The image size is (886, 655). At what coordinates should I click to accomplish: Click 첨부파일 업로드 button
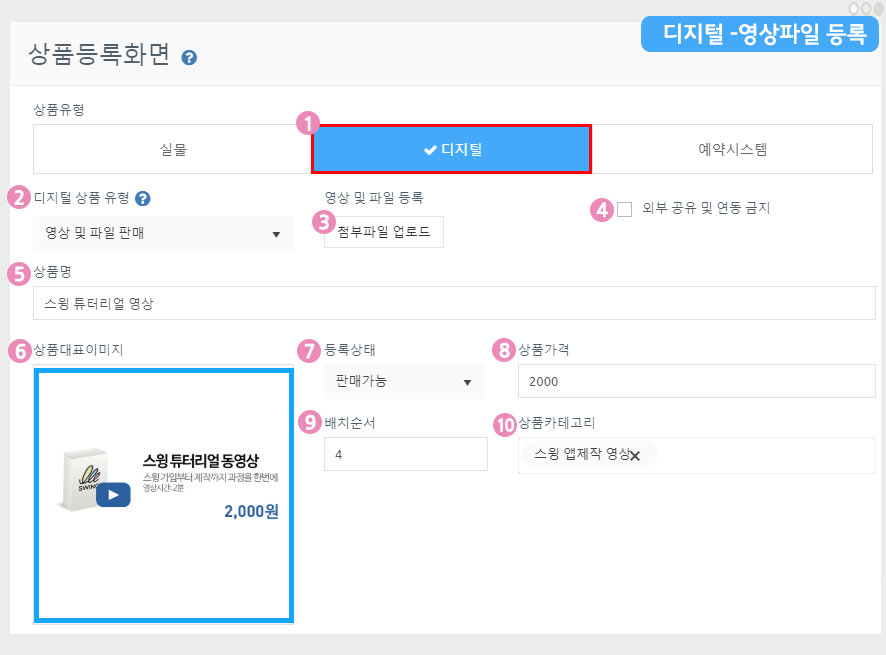click(384, 232)
